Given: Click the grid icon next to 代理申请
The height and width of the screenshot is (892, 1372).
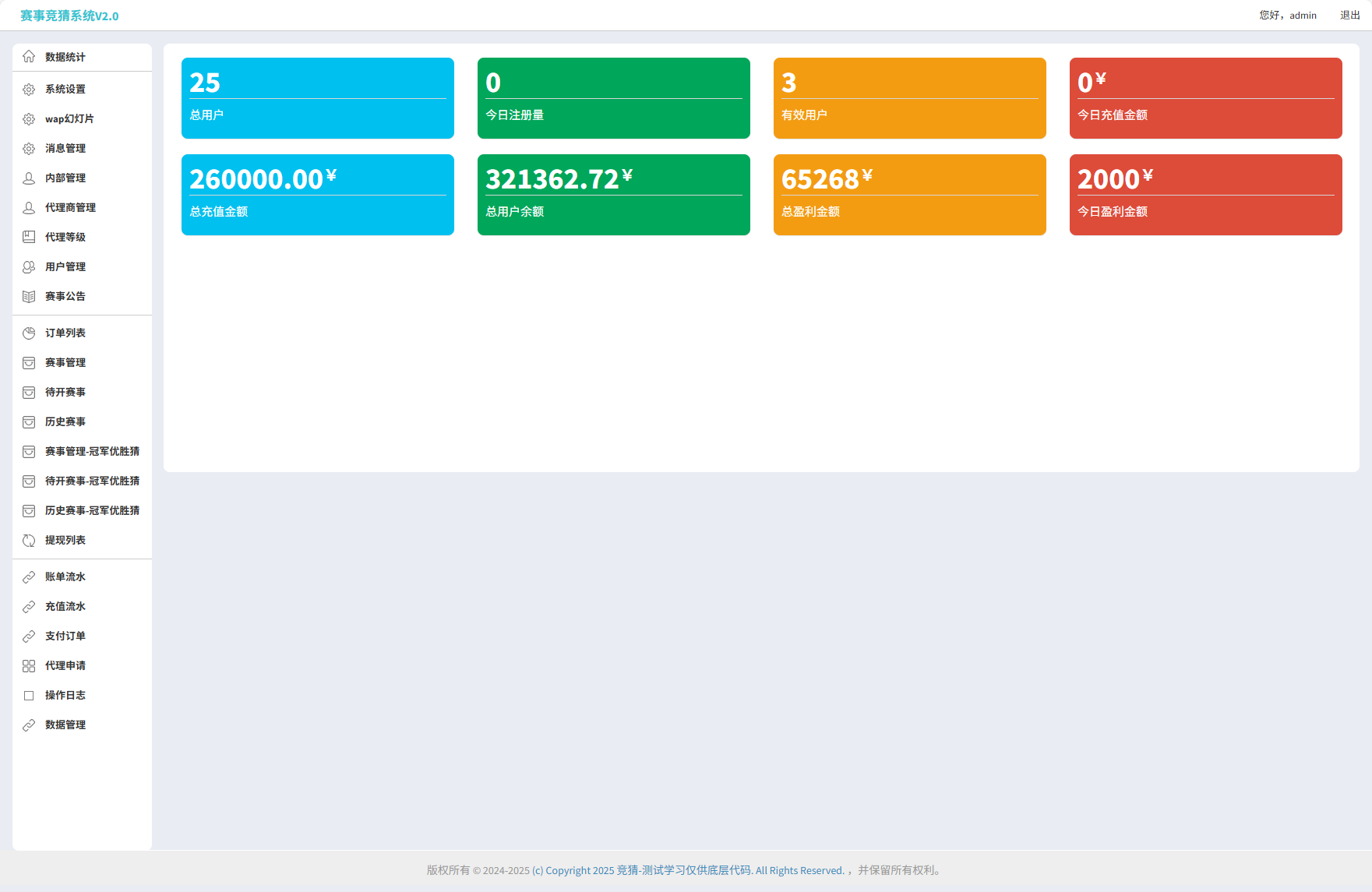Looking at the screenshot, I should pyautogui.click(x=29, y=666).
